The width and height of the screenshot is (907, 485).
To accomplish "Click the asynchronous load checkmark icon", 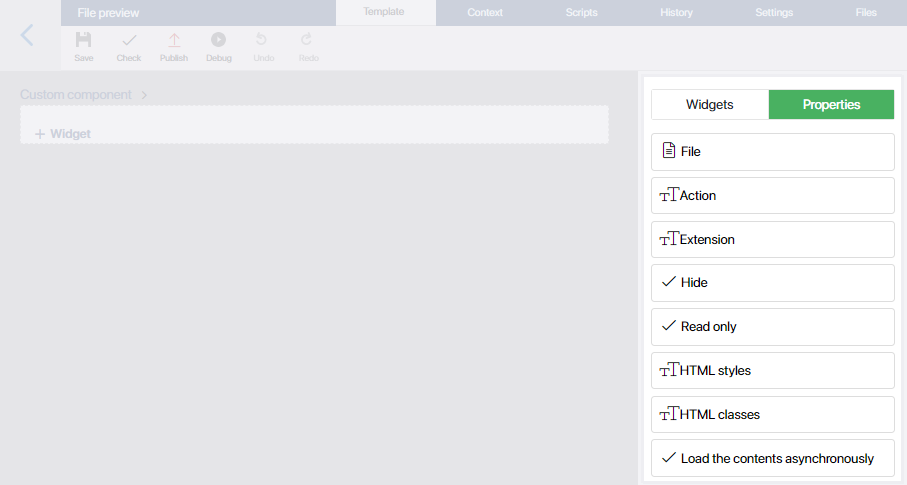I will click(669, 457).
